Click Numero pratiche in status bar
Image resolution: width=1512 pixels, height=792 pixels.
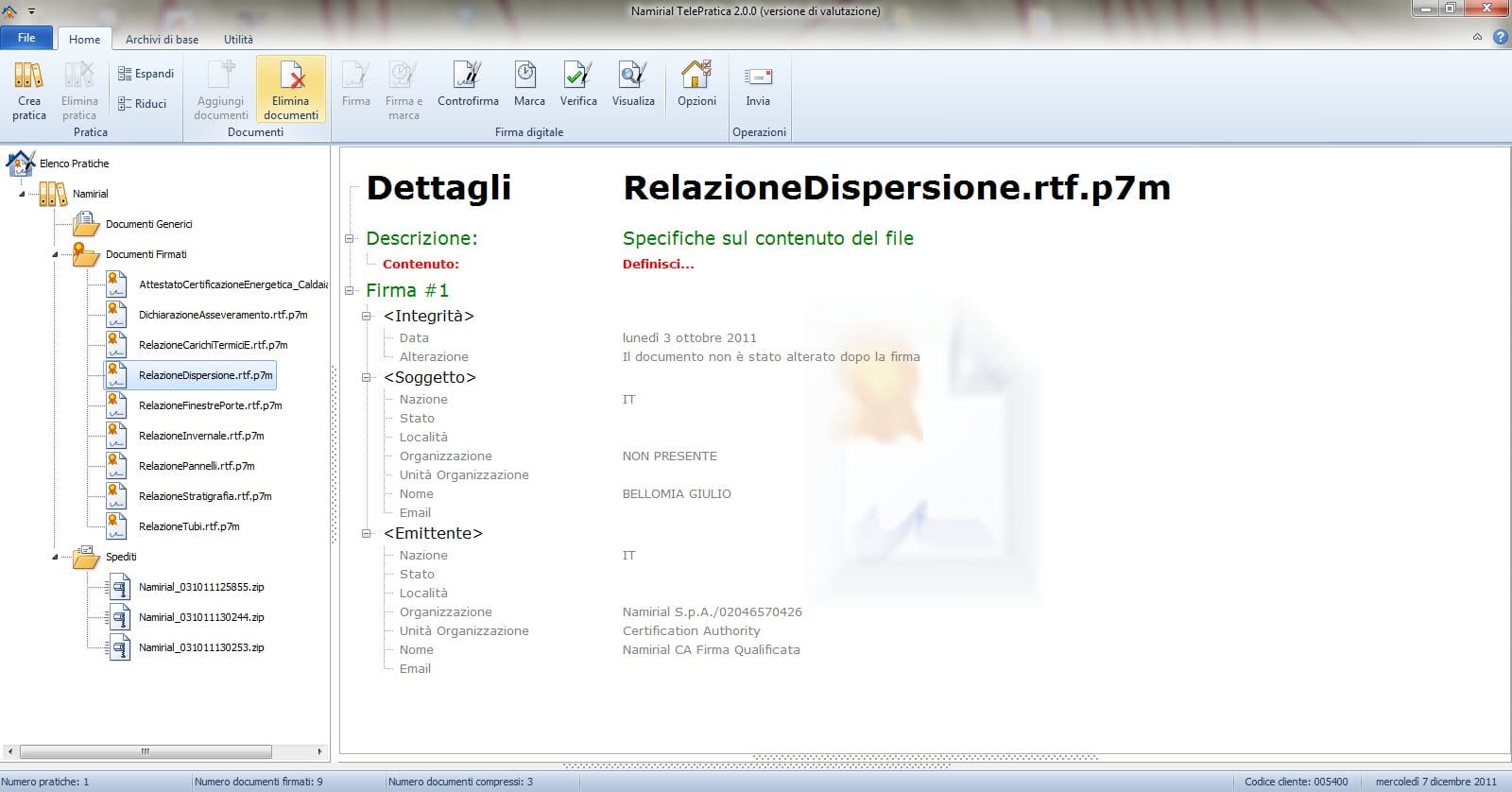click(45, 782)
